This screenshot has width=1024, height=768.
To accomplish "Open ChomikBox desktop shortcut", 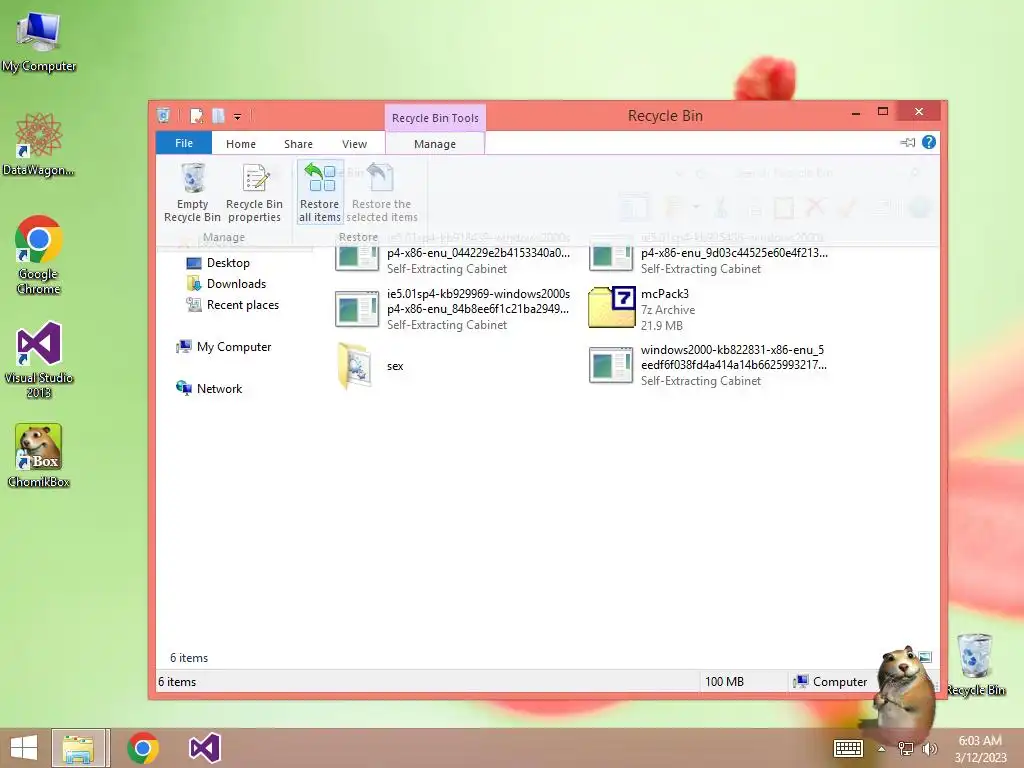I will tap(39, 456).
